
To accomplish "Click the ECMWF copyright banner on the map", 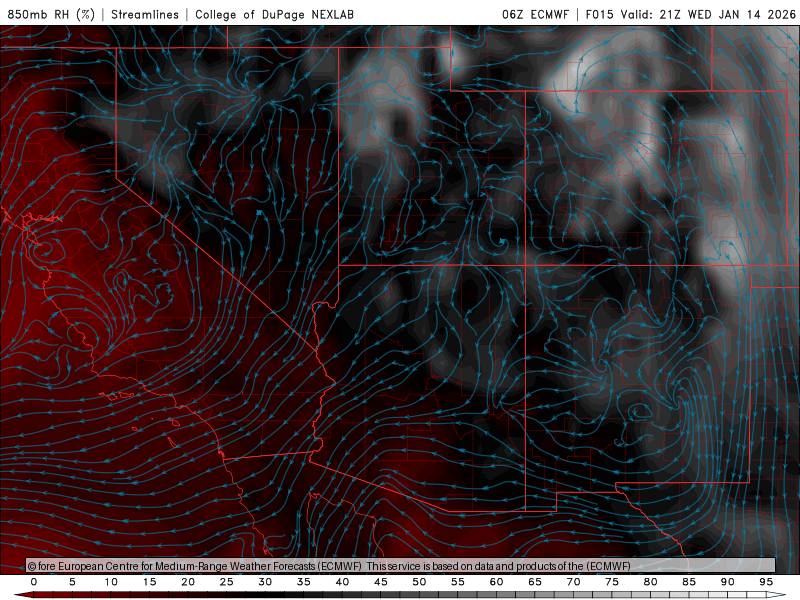I will [401, 565].
